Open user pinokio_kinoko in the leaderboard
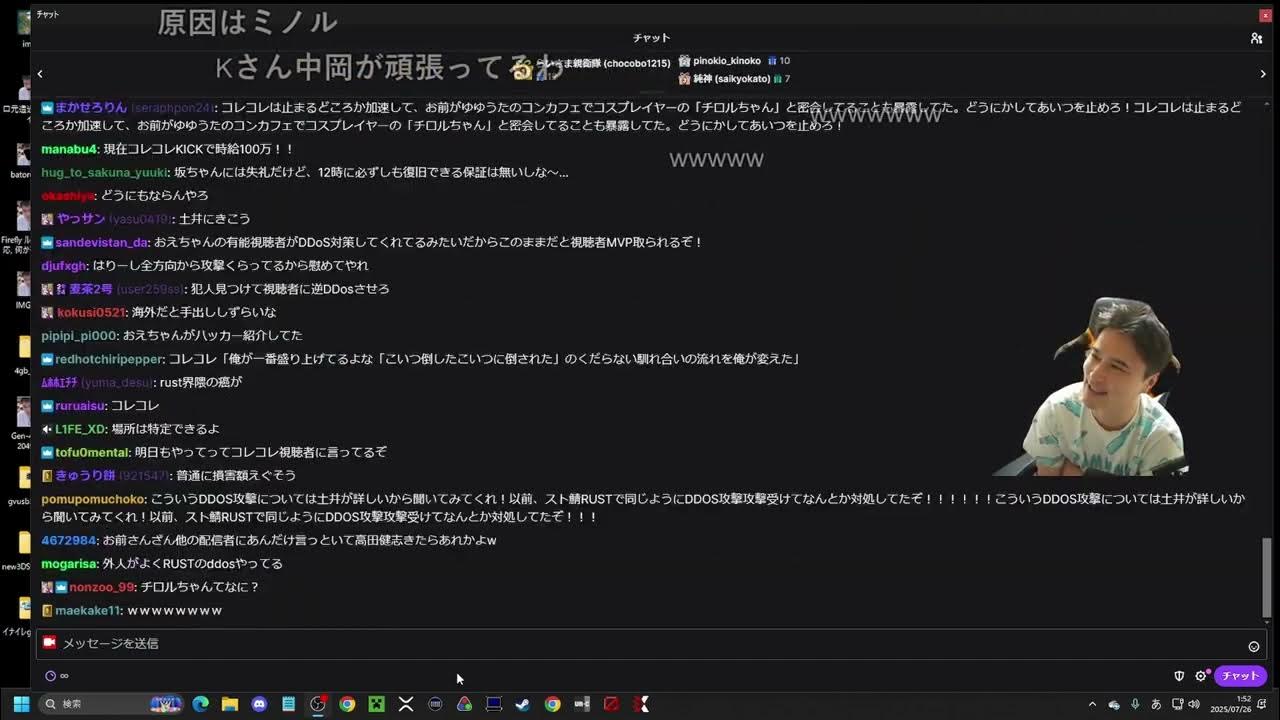 tap(726, 61)
